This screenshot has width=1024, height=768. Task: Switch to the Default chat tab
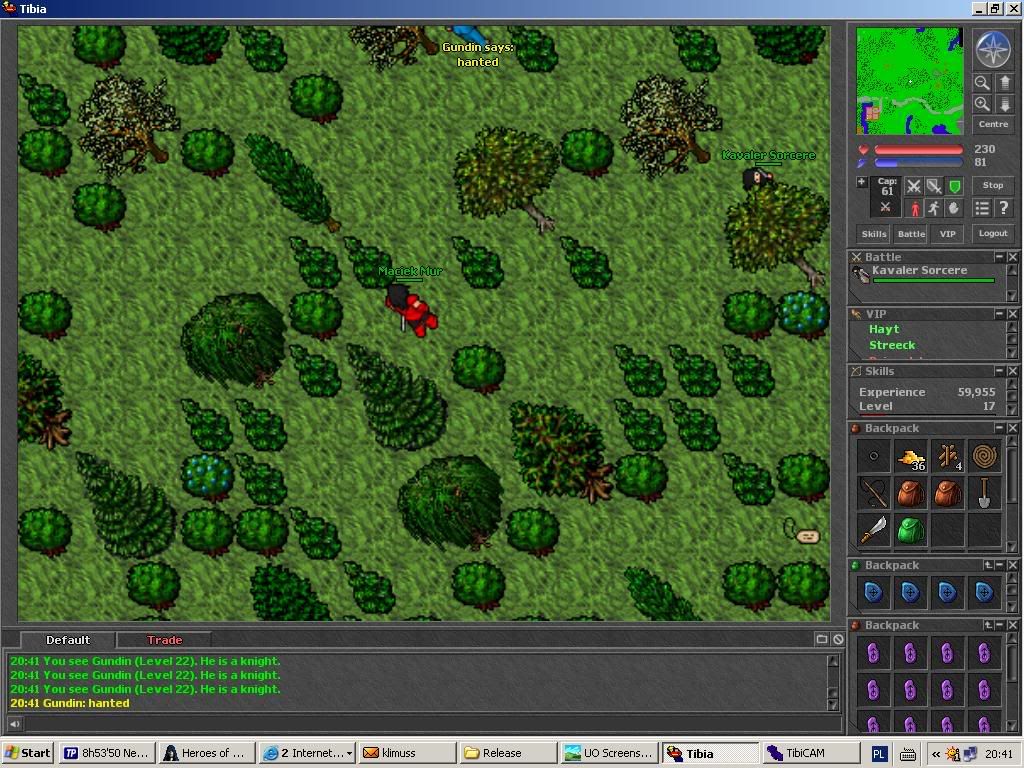68,640
